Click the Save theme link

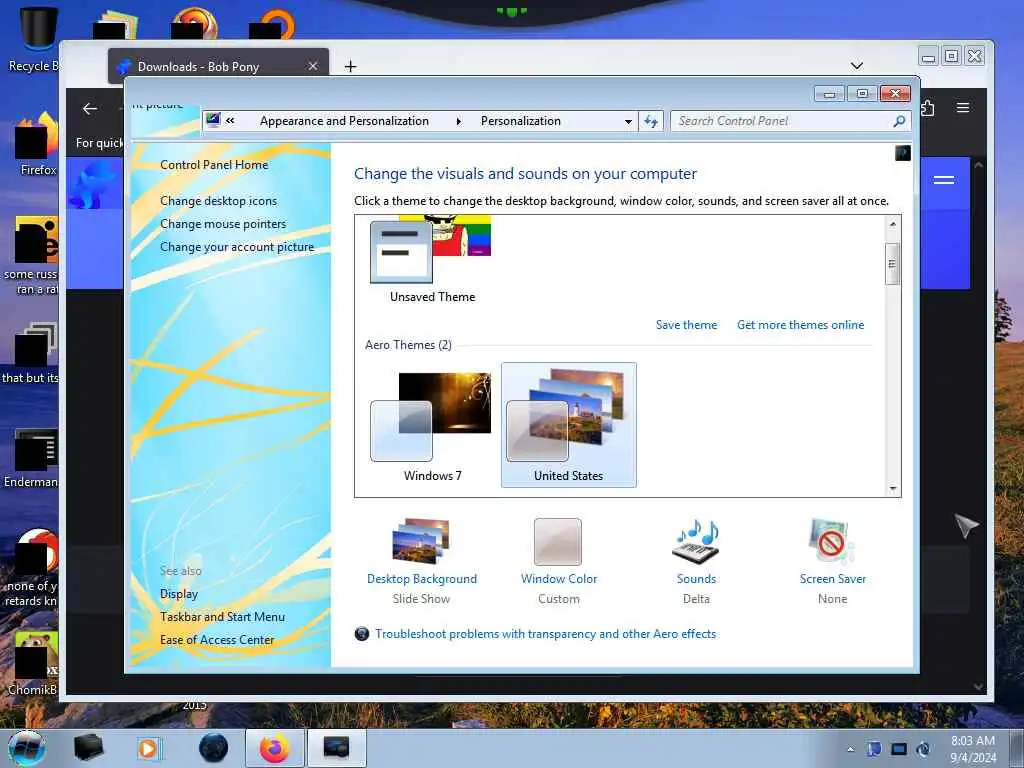686,325
